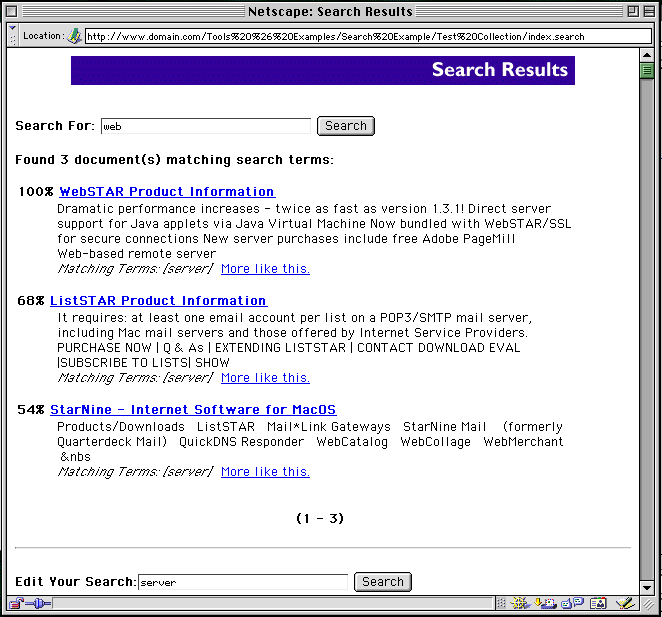The height and width of the screenshot is (617, 662).
Task: Click 'Found 3 document(s) matching search terms' text
Action: pyautogui.click(x=174, y=160)
